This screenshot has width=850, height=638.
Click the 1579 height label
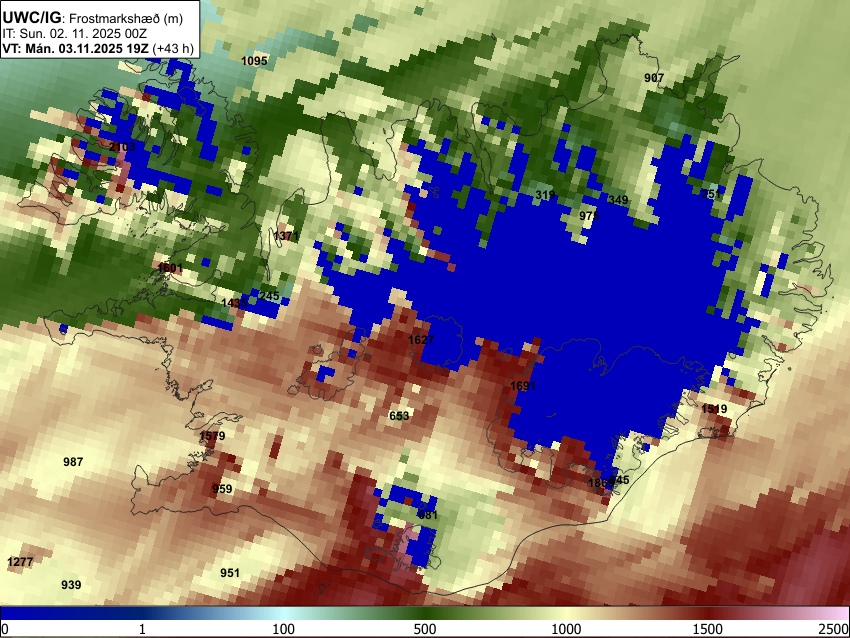click(212, 436)
